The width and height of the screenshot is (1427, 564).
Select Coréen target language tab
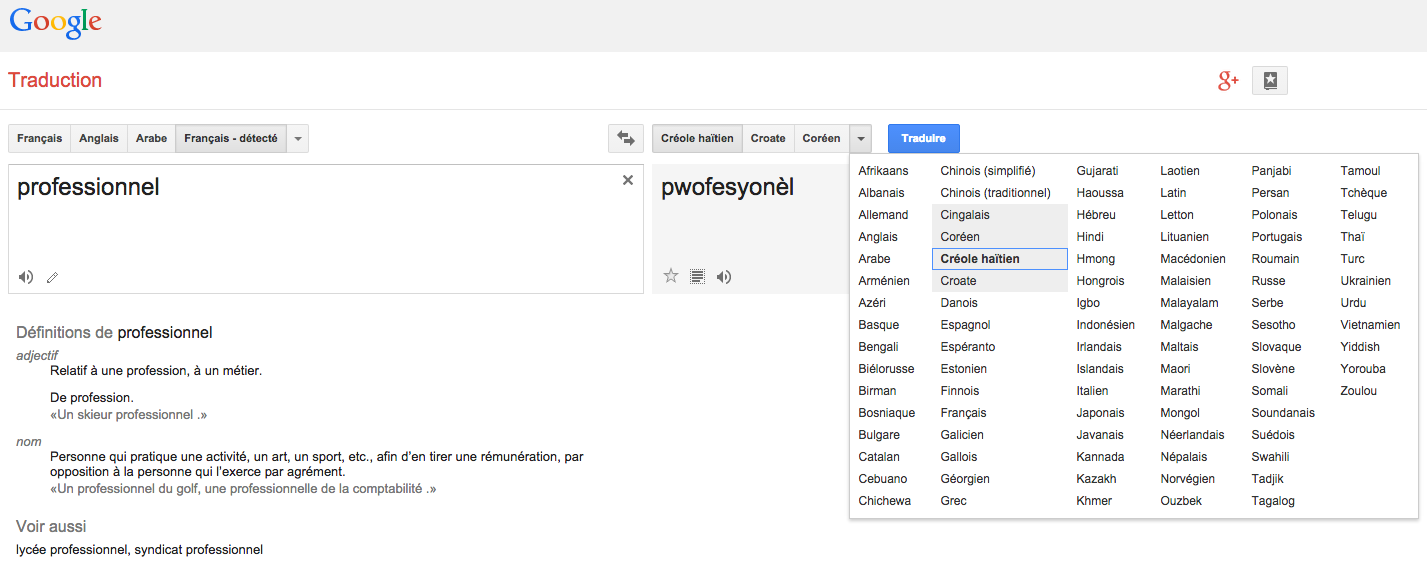pos(822,139)
